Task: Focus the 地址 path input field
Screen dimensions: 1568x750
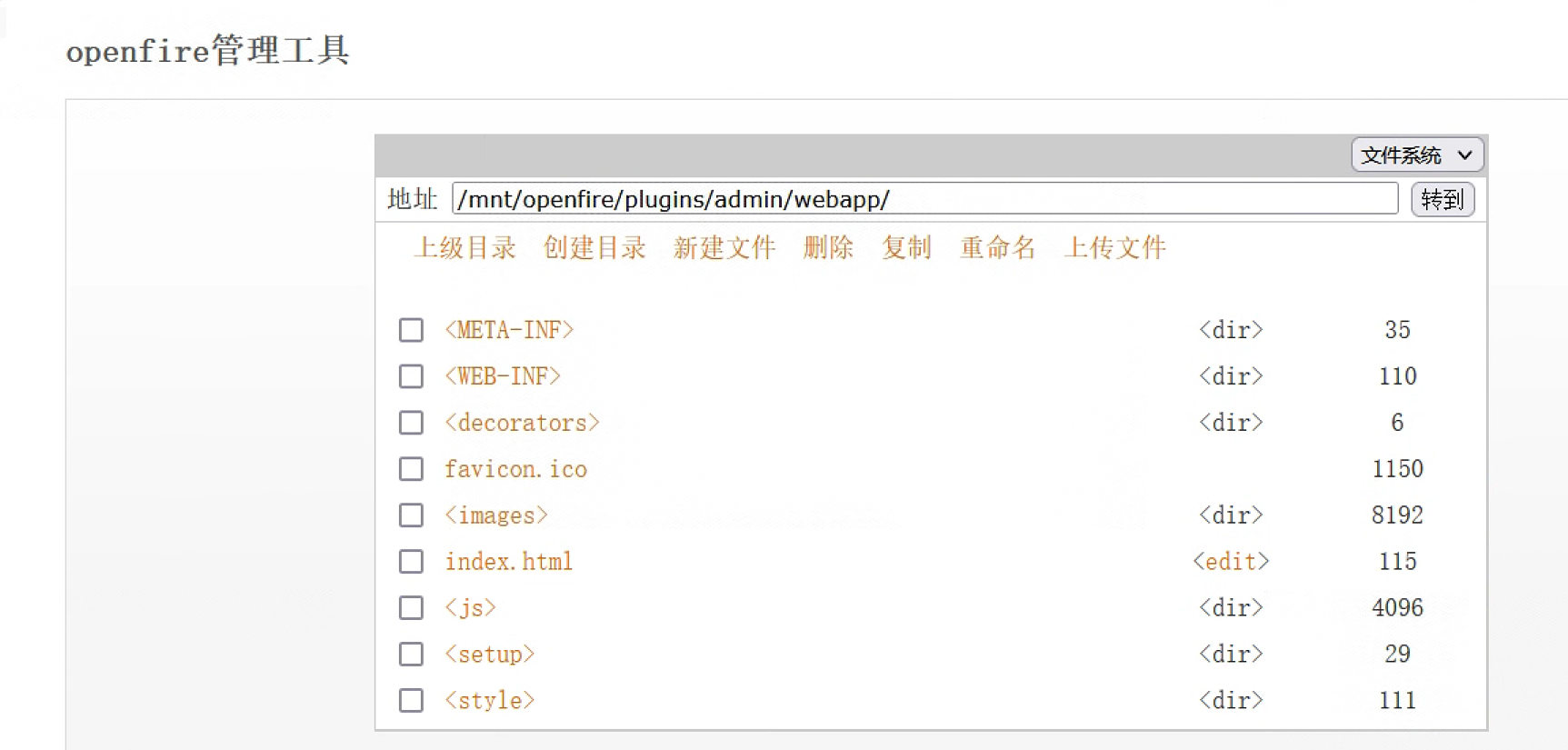Action: tap(924, 199)
